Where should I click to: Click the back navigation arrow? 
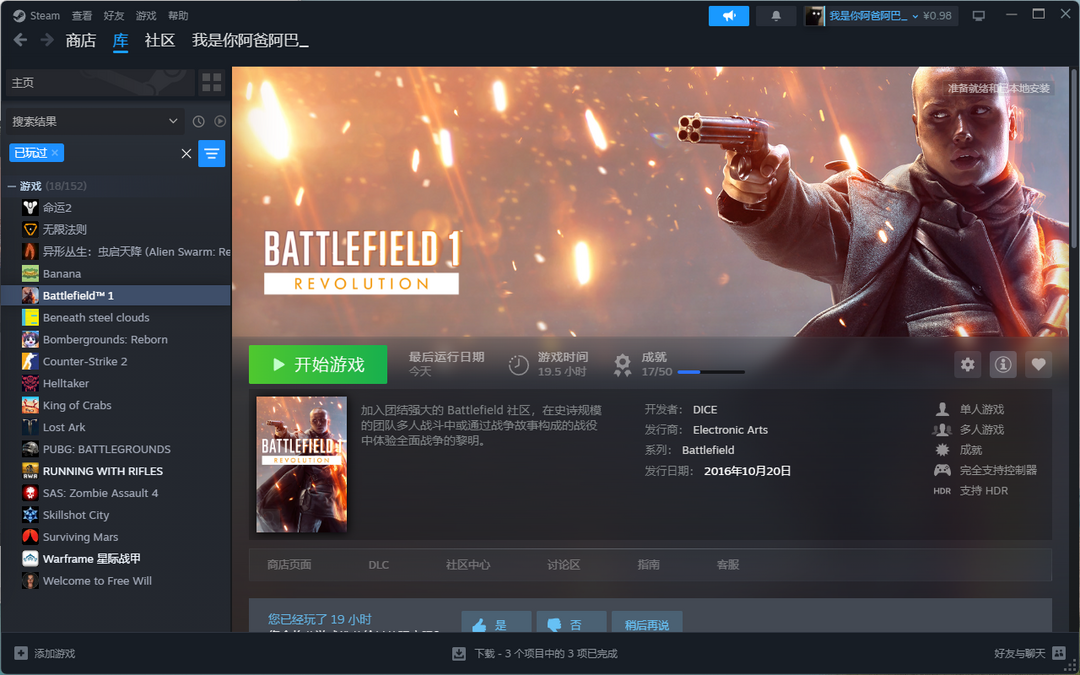(20, 40)
